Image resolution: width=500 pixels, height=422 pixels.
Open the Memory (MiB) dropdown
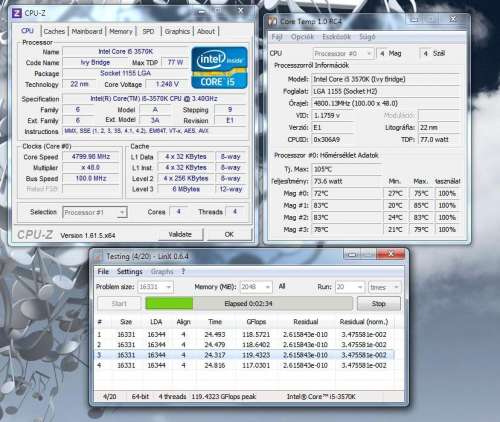pos(256,287)
